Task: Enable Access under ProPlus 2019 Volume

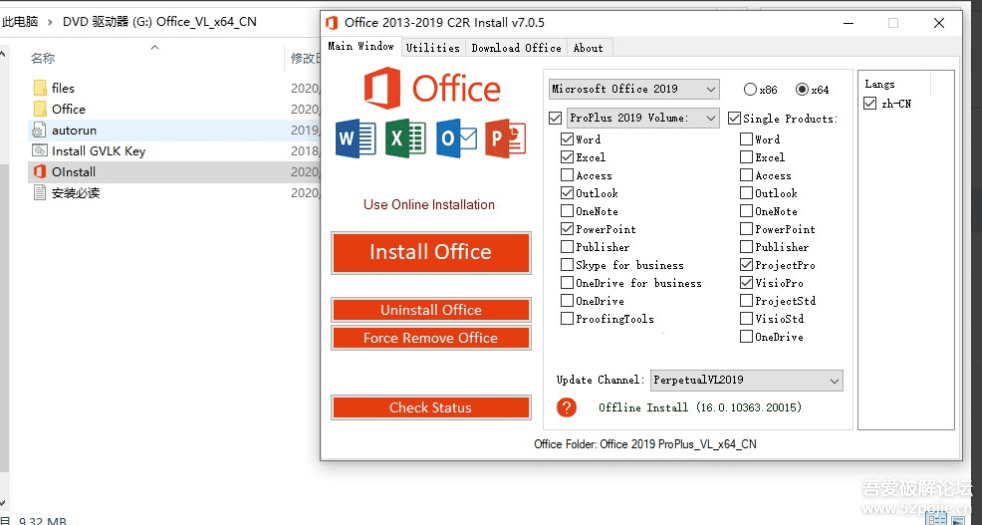Action: click(x=567, y=175)
